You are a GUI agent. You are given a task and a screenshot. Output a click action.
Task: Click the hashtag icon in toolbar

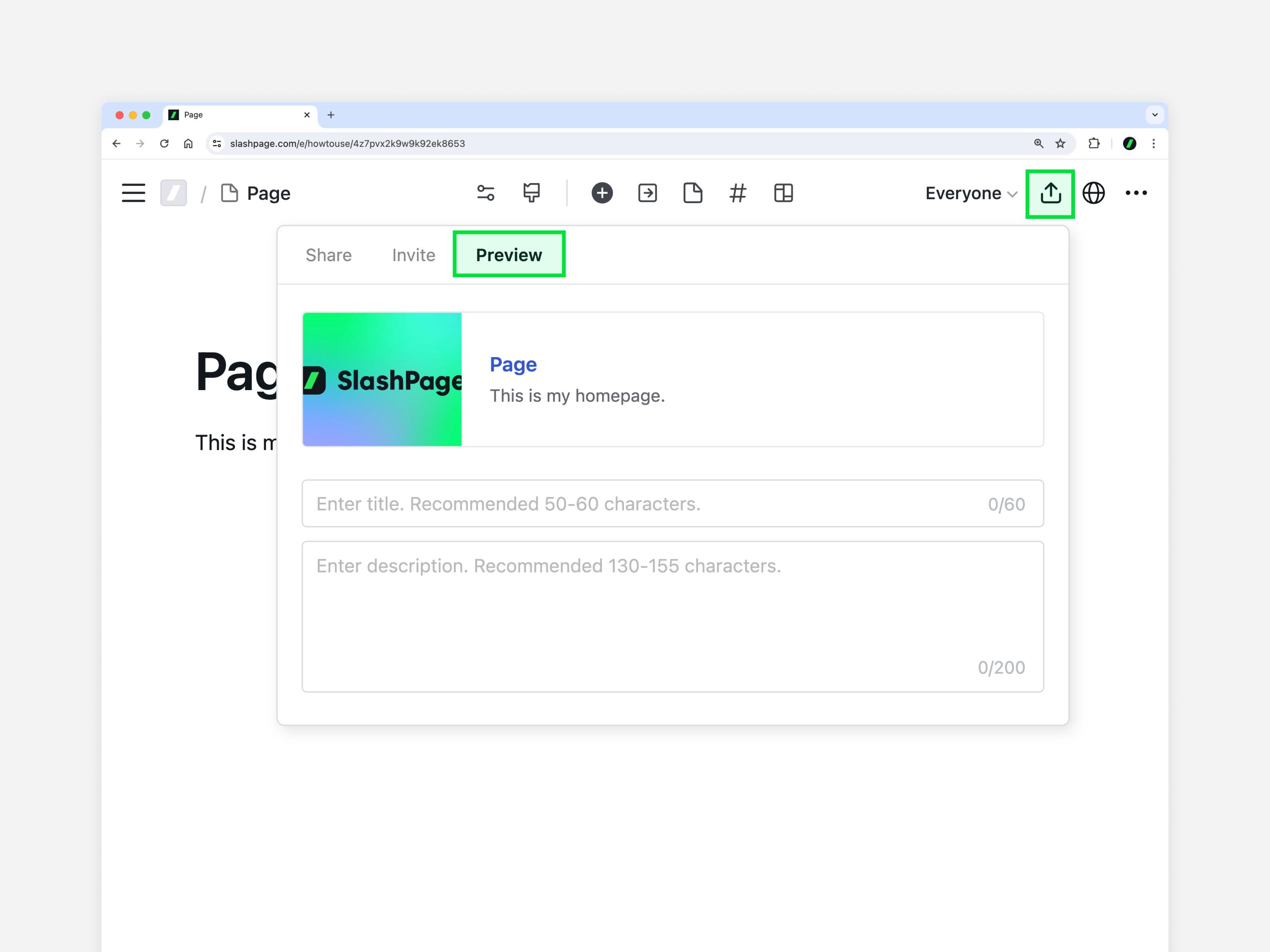(x=738, y=193)
